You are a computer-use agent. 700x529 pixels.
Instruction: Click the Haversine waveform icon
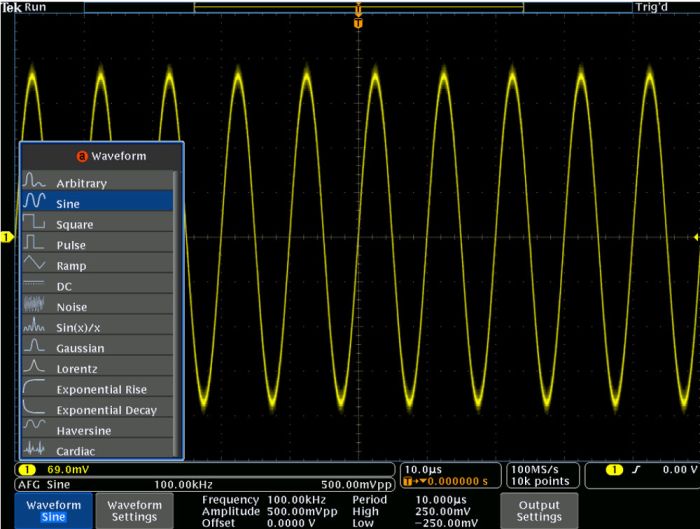[x=34, y=424]
